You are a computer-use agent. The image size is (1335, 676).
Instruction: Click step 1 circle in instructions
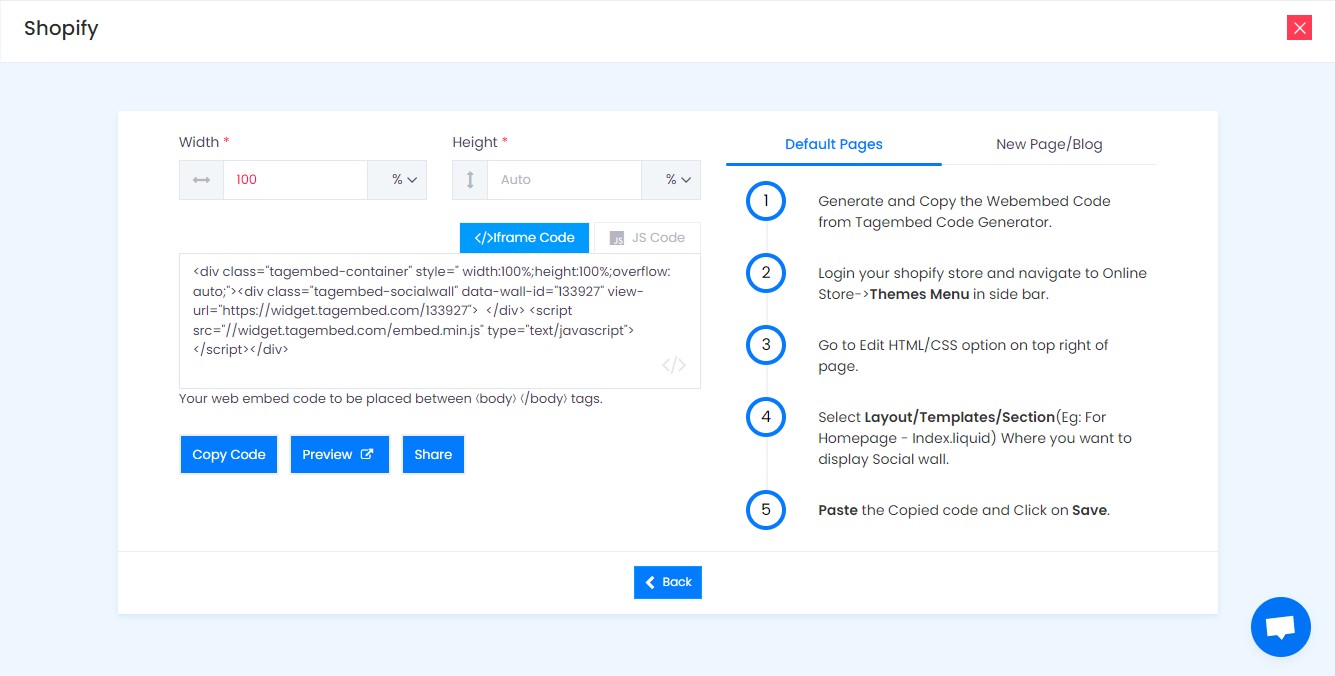tap(766, 201)
